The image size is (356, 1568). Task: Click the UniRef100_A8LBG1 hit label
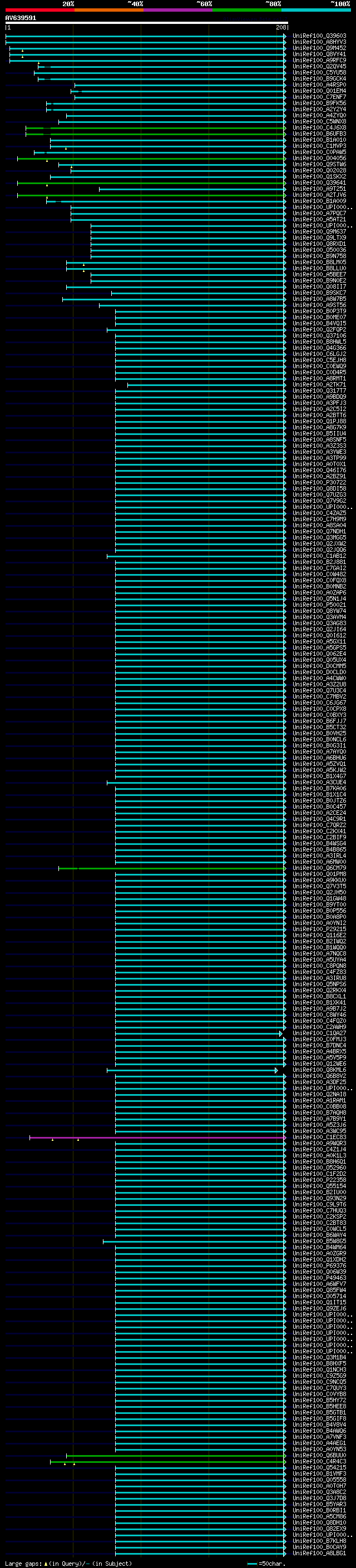pyautogui.click(x=319, y=1554)
